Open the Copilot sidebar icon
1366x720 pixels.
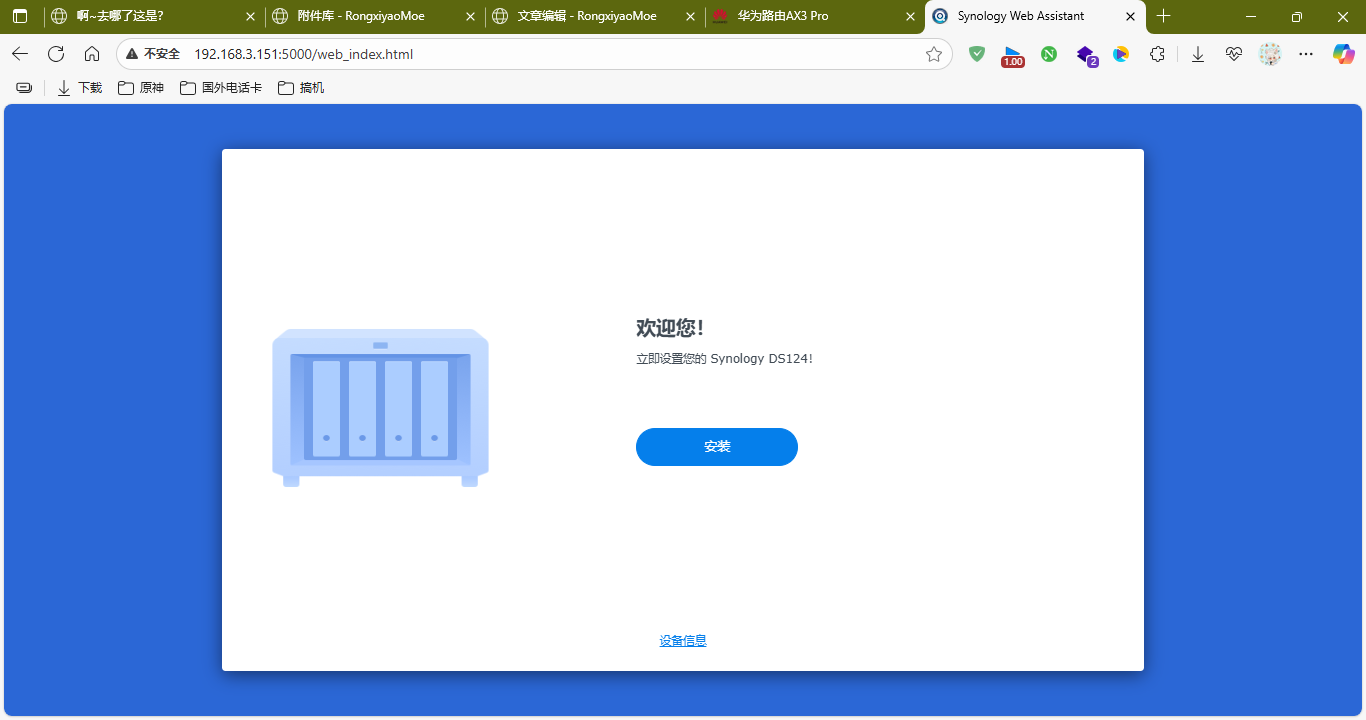click(x=1344, y=54)
